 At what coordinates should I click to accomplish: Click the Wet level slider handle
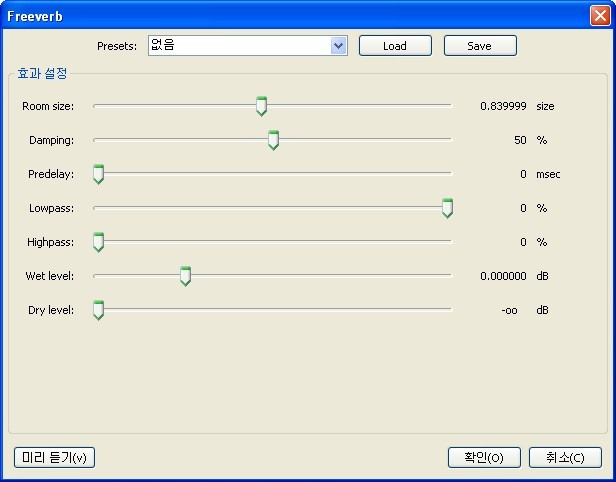click(x=185, y=276)
